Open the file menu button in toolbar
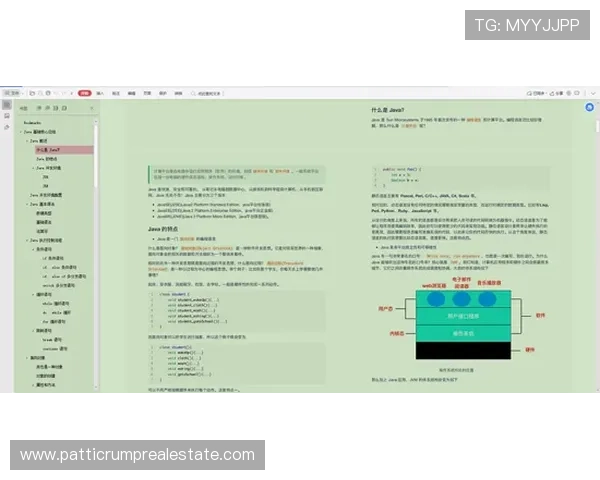 click(x=12, y=93)
